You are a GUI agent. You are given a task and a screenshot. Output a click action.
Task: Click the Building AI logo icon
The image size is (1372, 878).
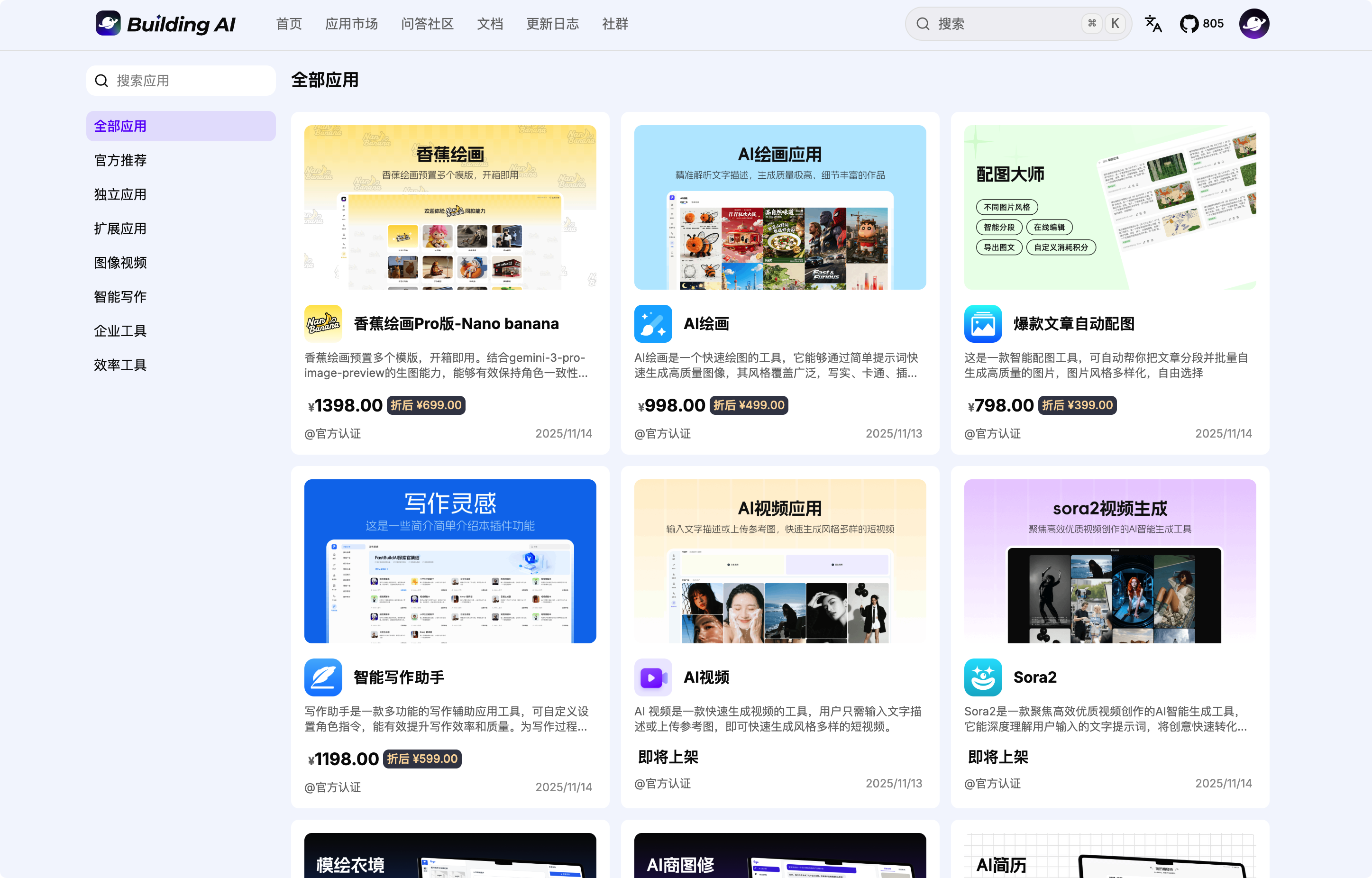coord(108,23)
